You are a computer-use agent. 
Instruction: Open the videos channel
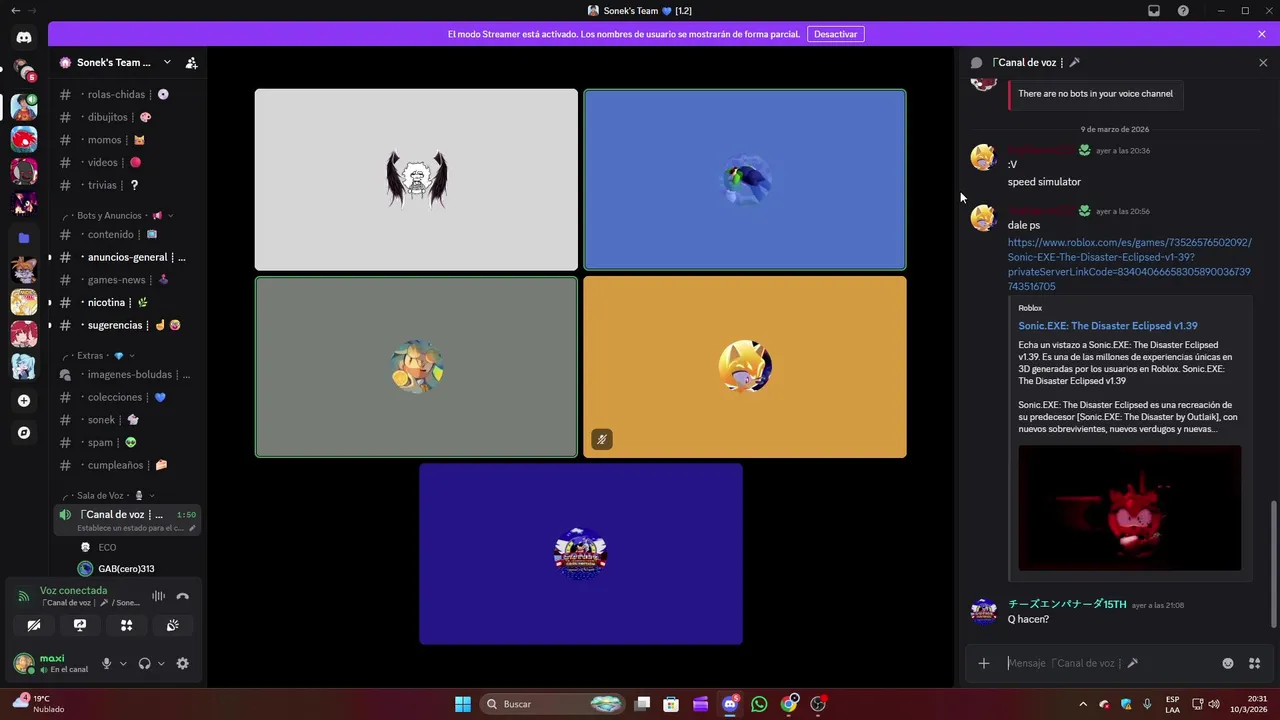128,162
